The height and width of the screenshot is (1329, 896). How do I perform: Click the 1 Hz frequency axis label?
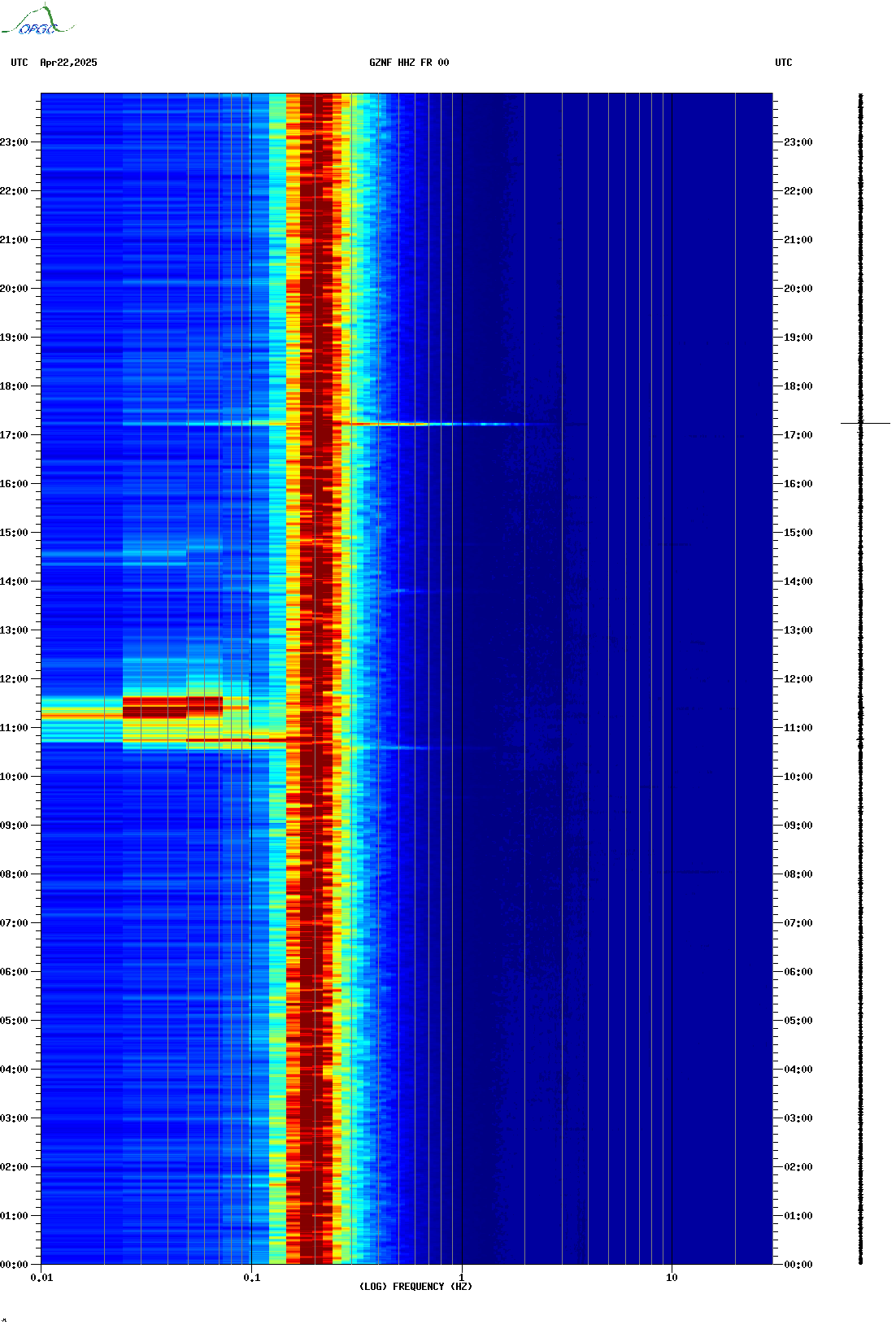(462, 1278)
